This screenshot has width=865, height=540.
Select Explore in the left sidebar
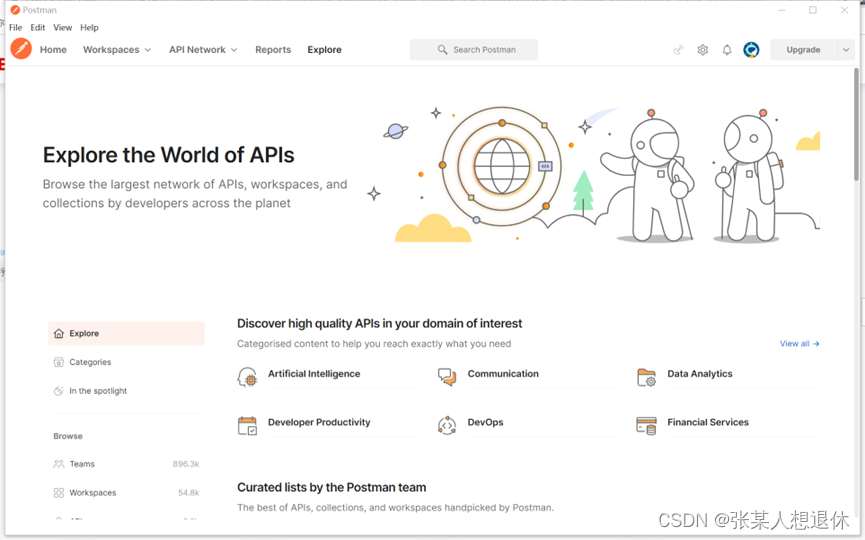[126, 334]
